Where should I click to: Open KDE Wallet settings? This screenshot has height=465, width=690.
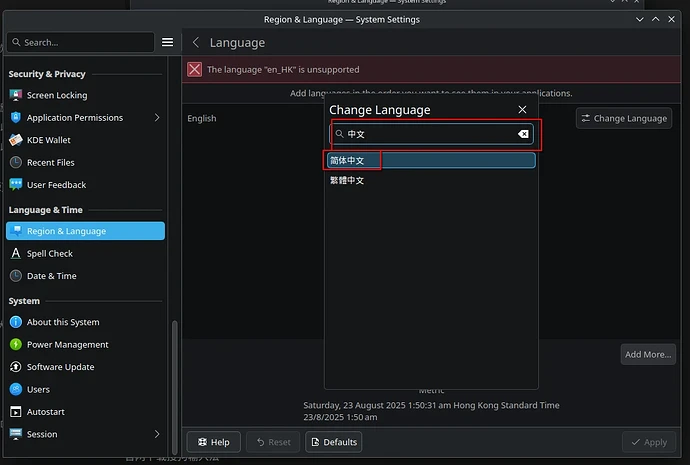coord(48,140)
